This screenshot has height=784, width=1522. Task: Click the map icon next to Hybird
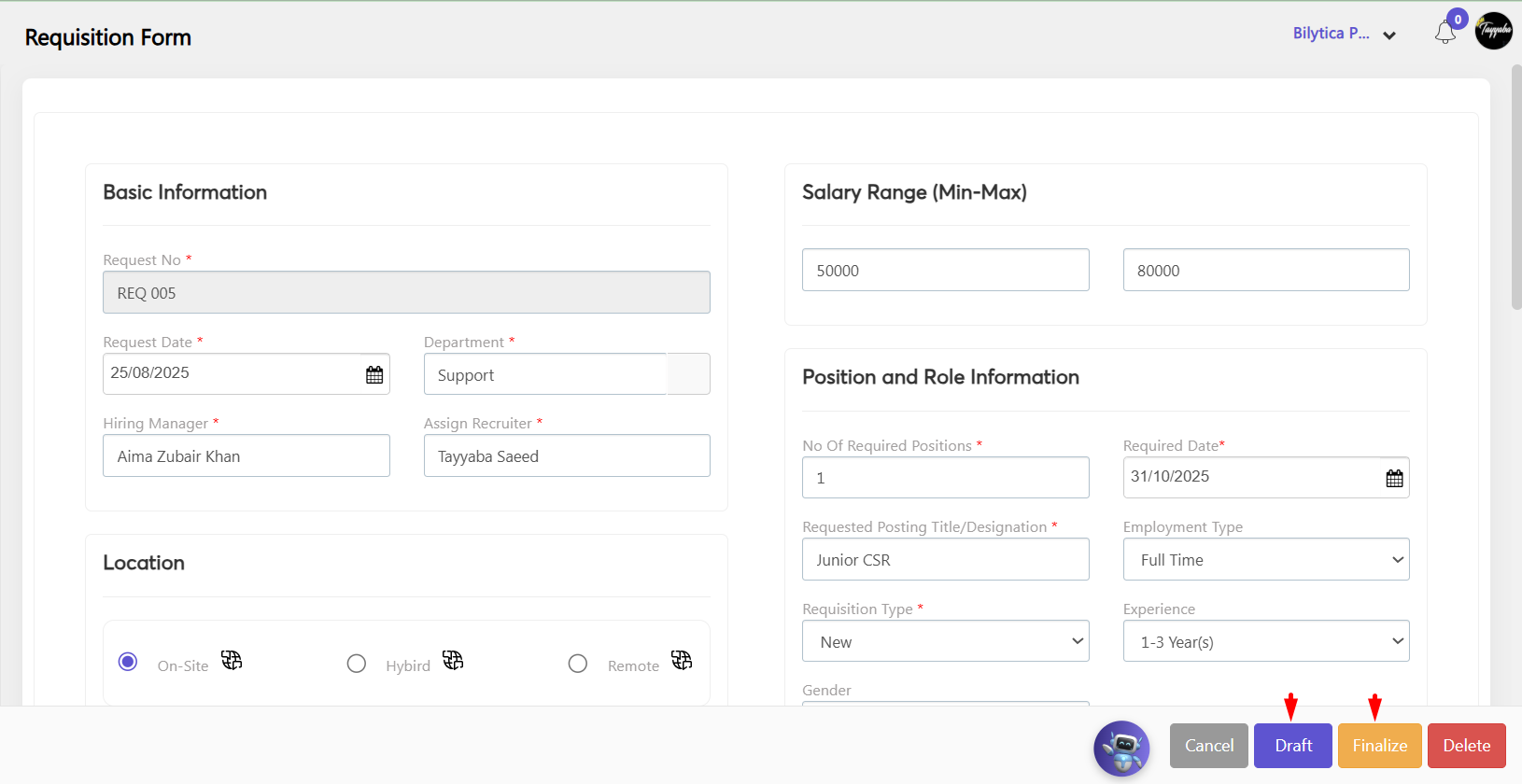[x=453, y=660]
